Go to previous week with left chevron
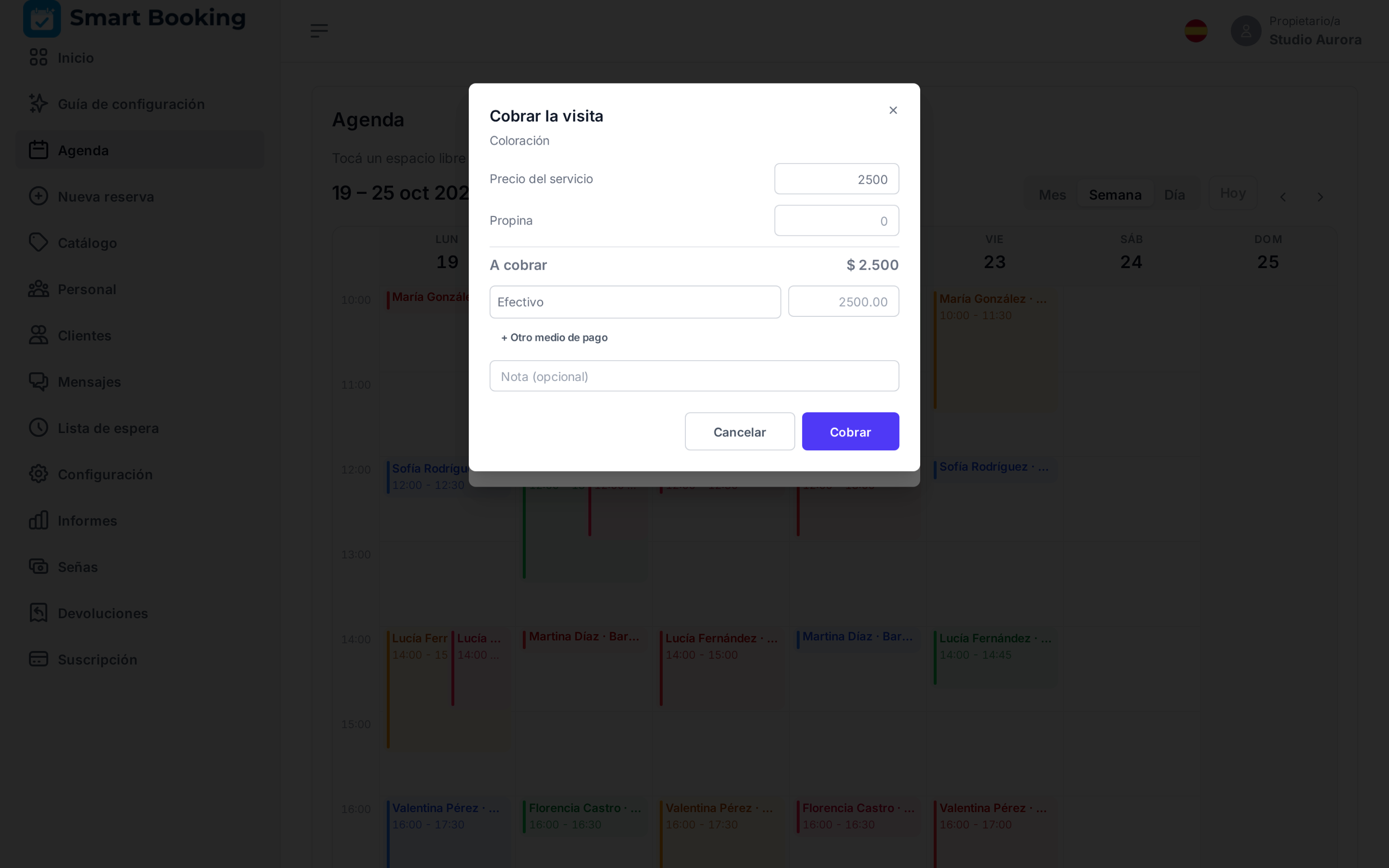 (1283, 197)
